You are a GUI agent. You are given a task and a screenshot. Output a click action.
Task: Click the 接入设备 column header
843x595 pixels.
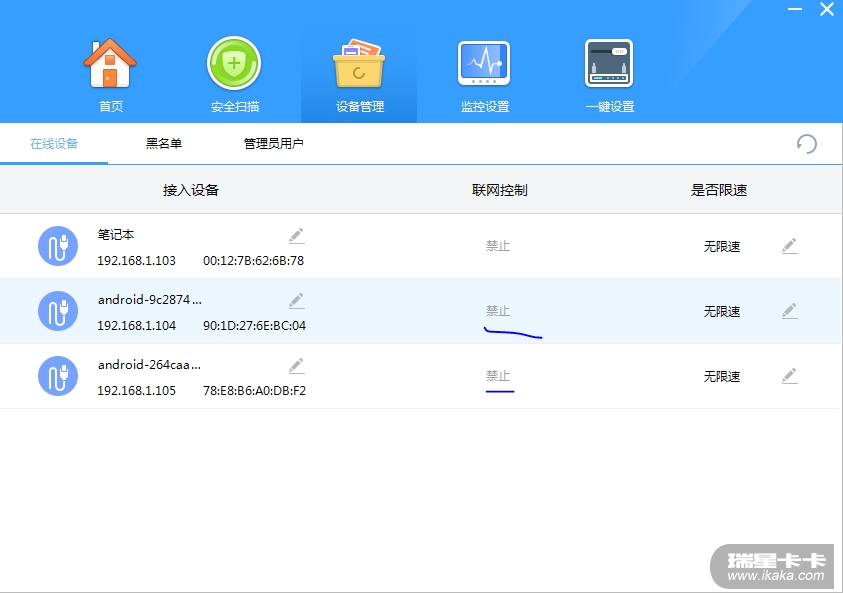coord(191,190)
